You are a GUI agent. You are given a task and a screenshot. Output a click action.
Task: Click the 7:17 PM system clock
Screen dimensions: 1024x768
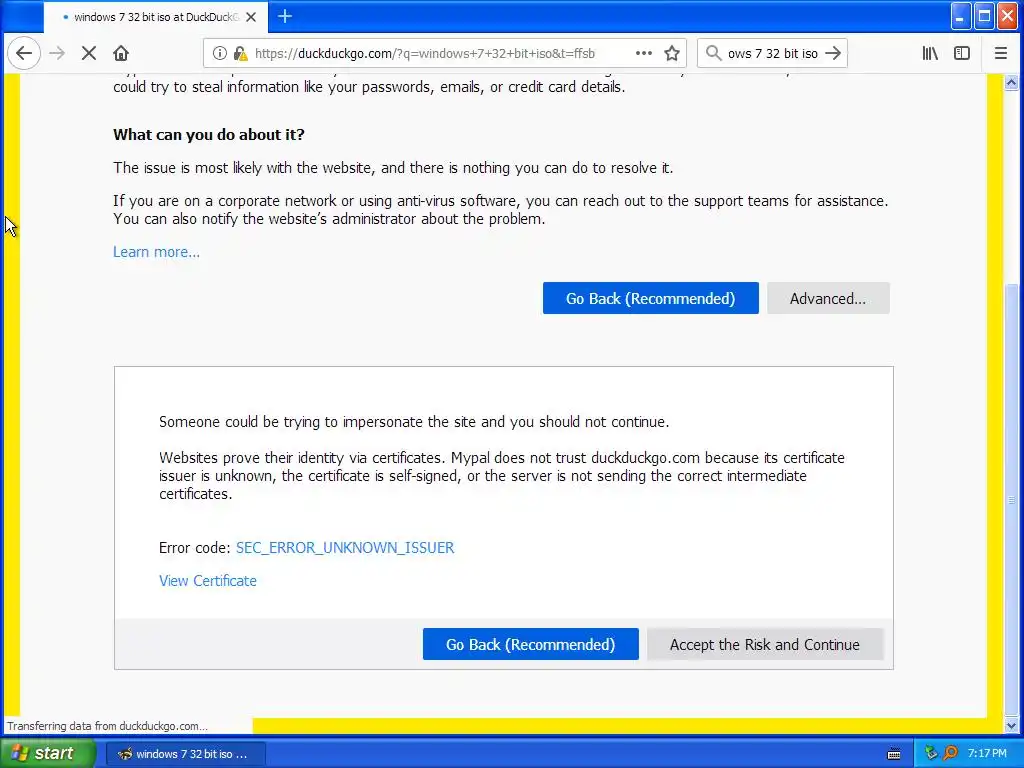(987, 754)
